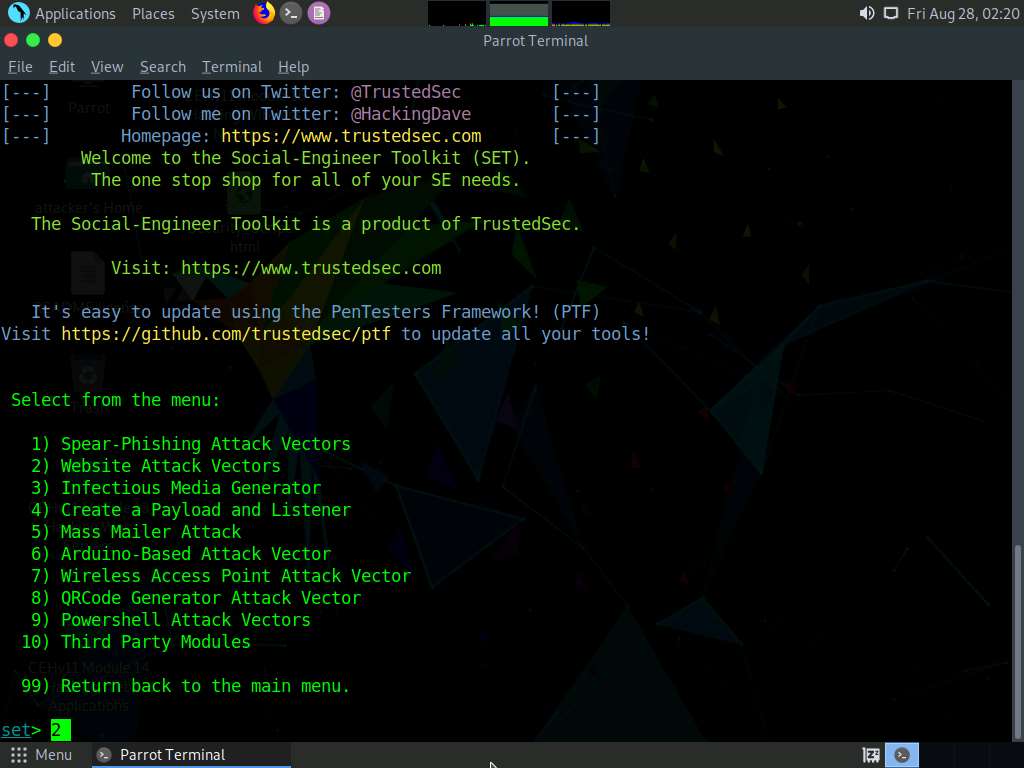Open the System menu
Image resolution: width=1024 pixels, height=768 pixels.
pyautogui.click(x=214, y=13)
